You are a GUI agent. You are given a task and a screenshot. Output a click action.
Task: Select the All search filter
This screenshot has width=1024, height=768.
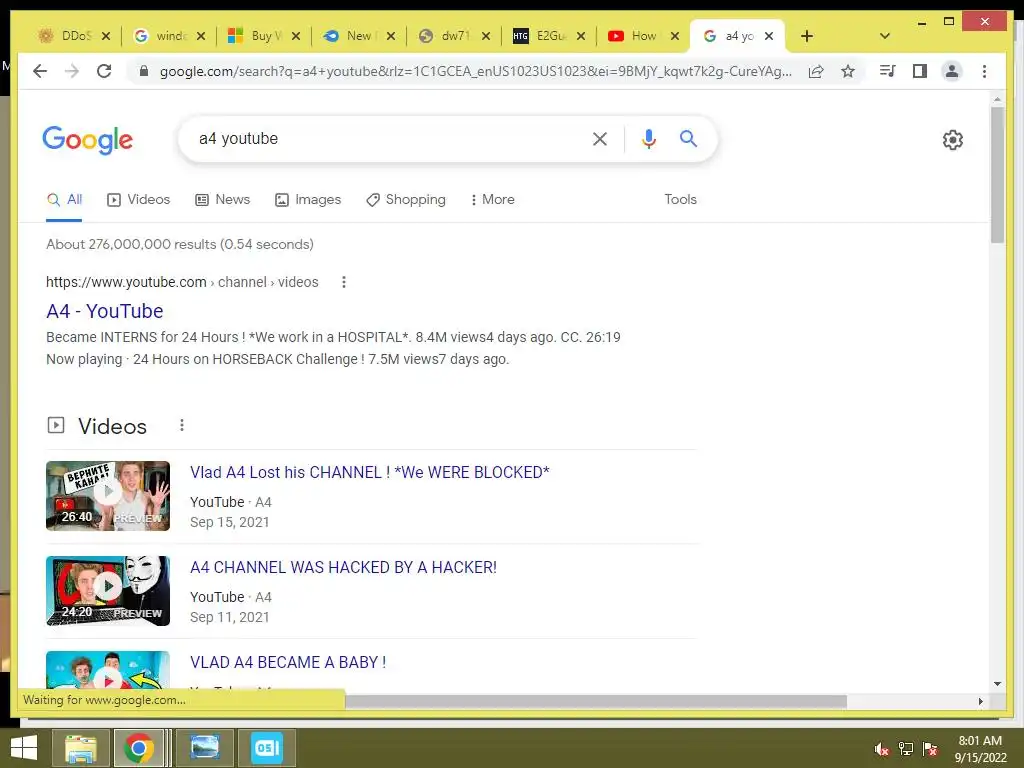pos(64,200)
